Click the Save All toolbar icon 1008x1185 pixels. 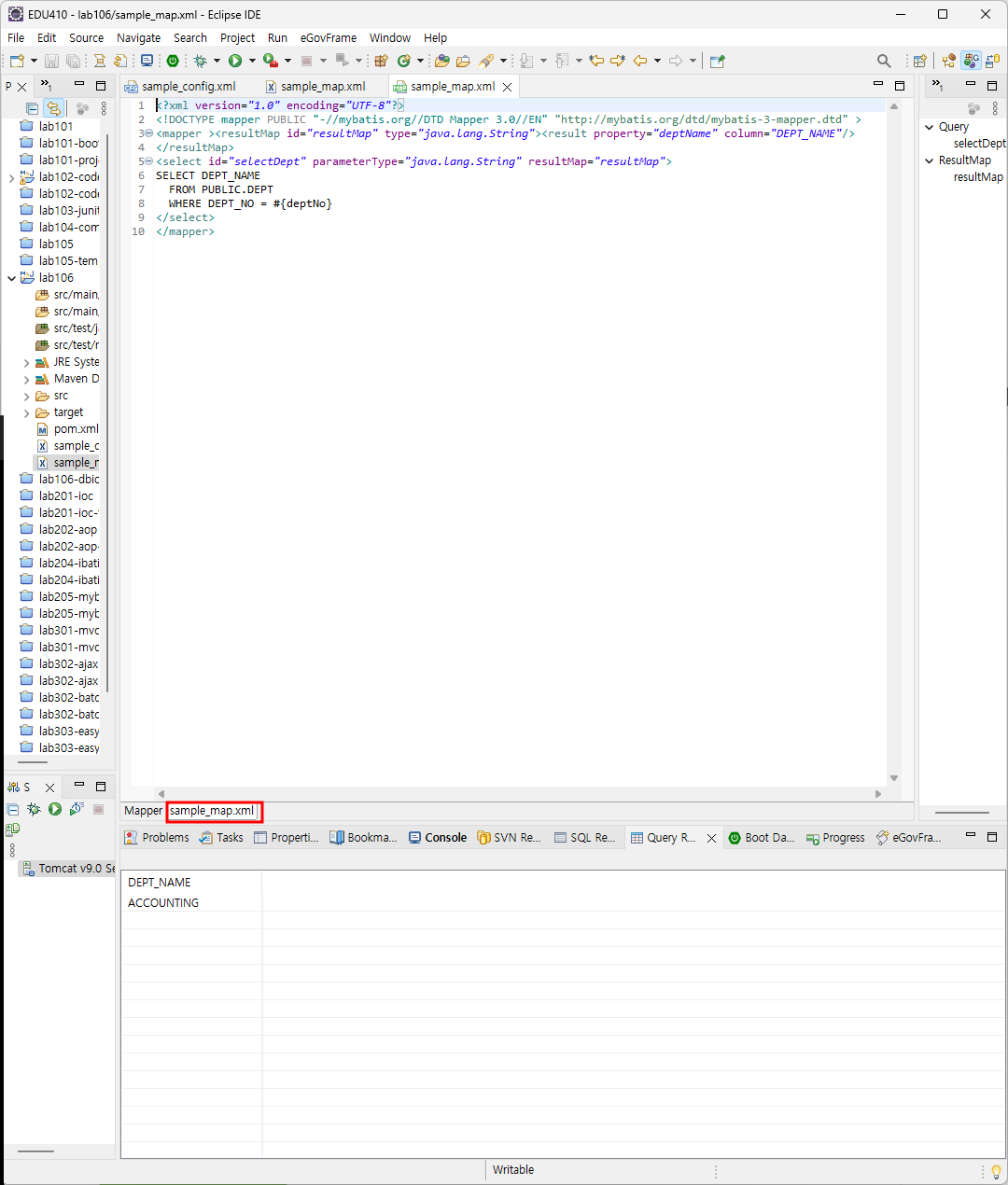point(73,61)
